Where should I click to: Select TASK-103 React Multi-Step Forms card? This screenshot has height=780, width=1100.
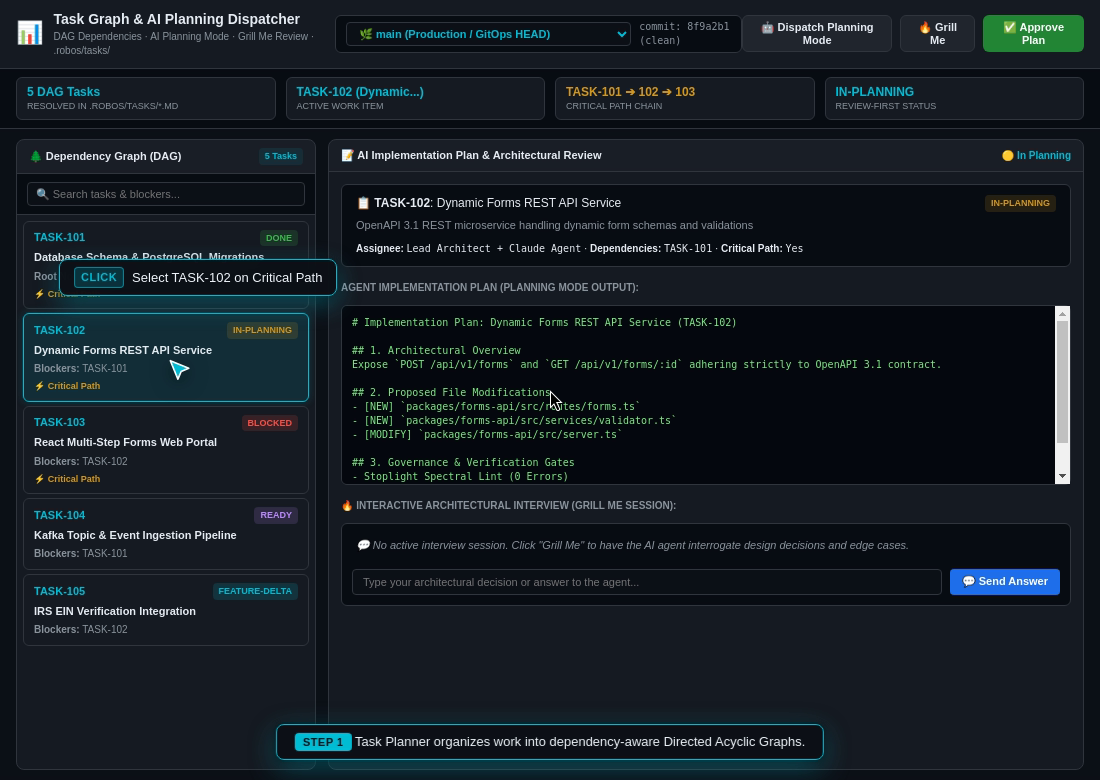(166, 450)
